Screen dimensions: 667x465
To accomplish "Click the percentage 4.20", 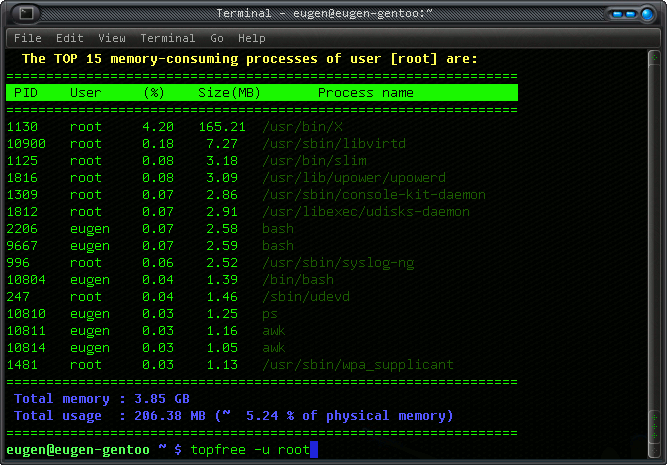I will [x=158, y=127].
